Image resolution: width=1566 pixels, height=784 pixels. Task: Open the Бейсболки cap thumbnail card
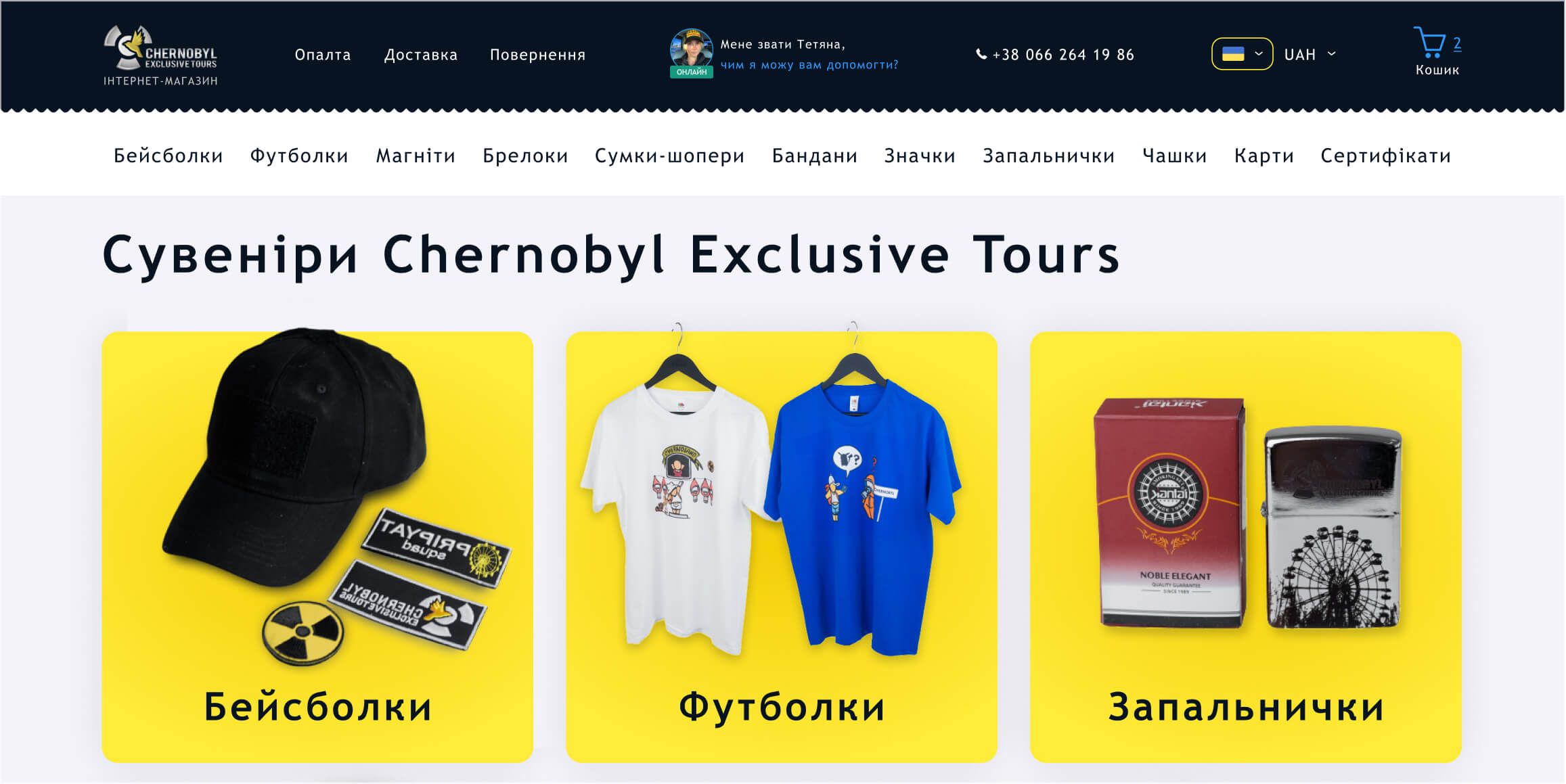coord(317,547)
